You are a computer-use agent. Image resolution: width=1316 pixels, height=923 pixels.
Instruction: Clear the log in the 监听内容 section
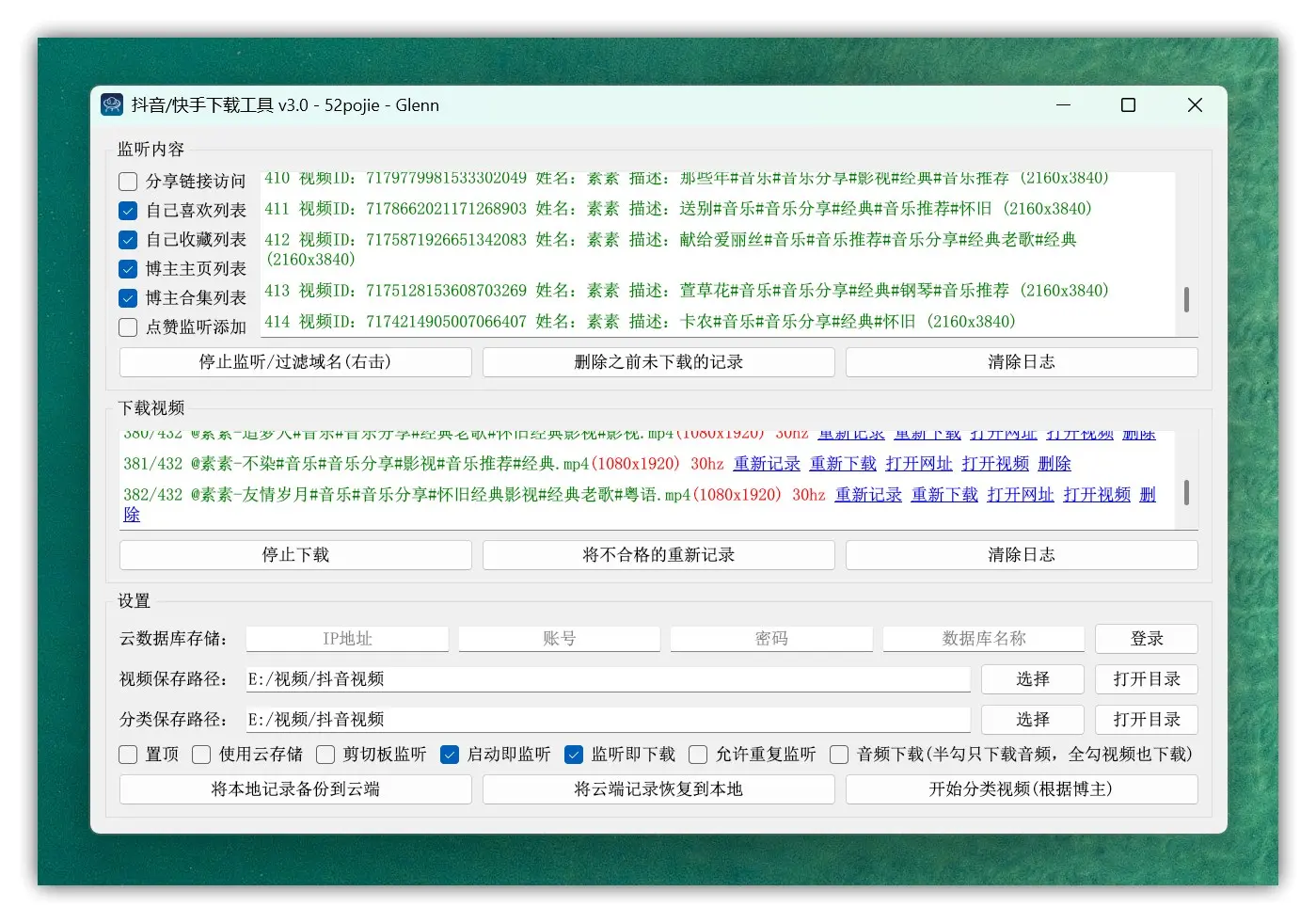pyautogui.click(x=1022, y=362)
